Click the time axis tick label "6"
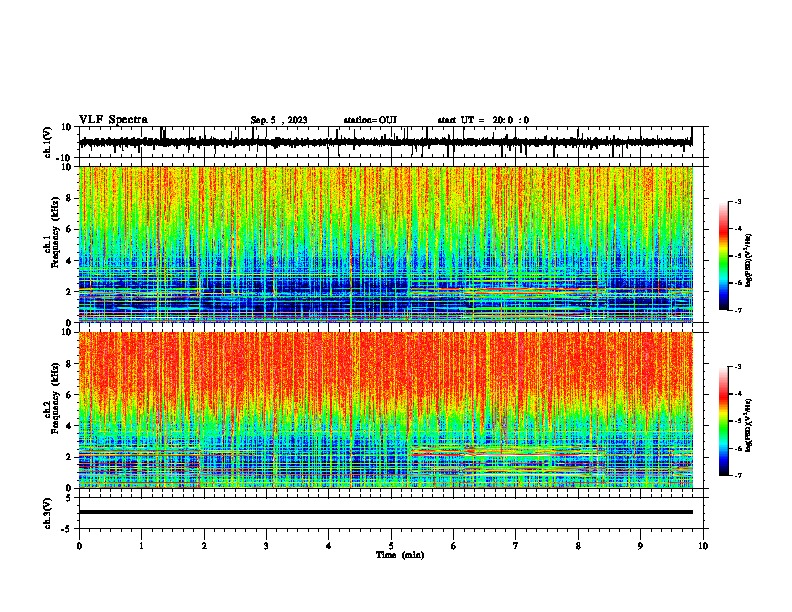Viewport: 792px width, 612px height. [x=454, y=546]
